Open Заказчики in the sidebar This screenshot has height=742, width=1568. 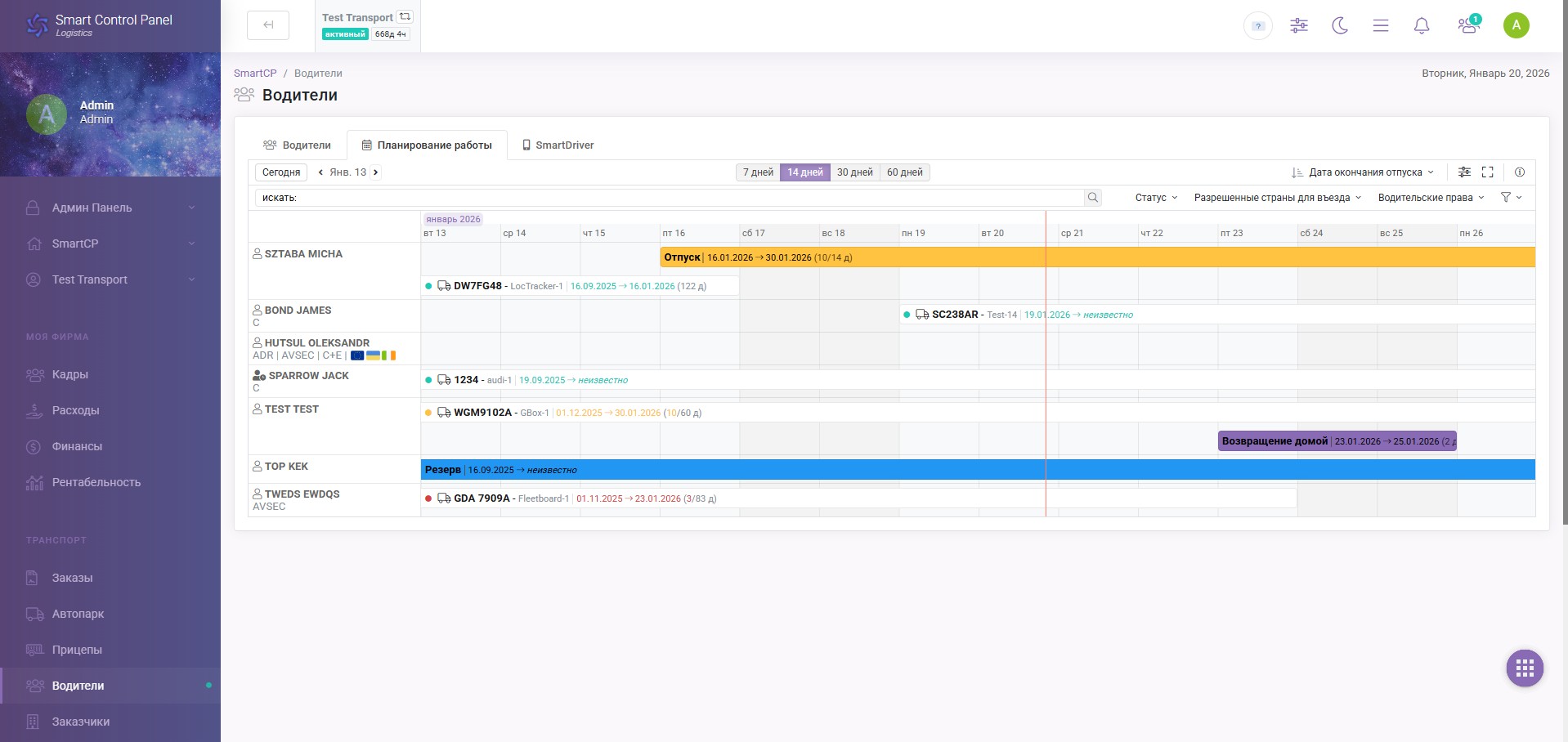(x=110, y=722)
